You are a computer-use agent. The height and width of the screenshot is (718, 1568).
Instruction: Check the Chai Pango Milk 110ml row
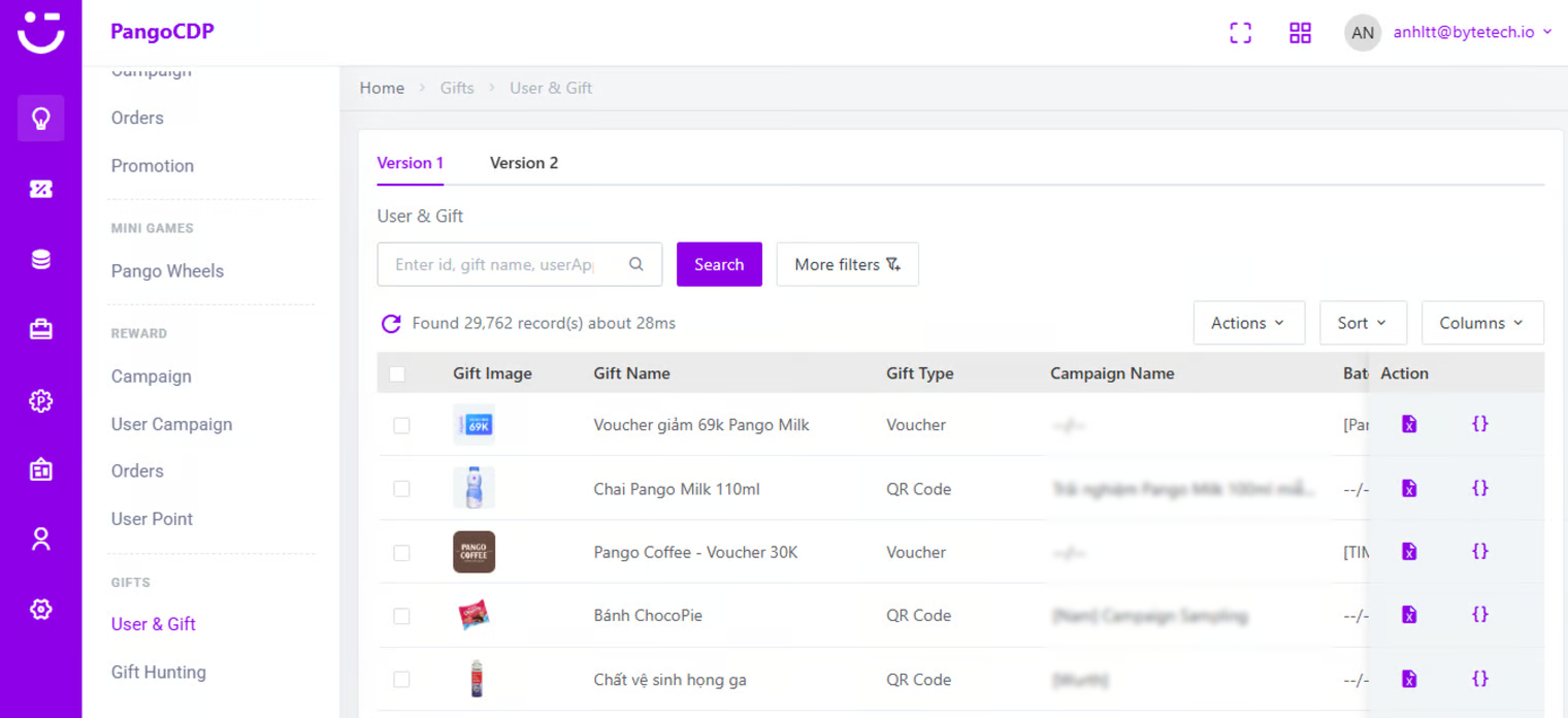pos(401,488)
